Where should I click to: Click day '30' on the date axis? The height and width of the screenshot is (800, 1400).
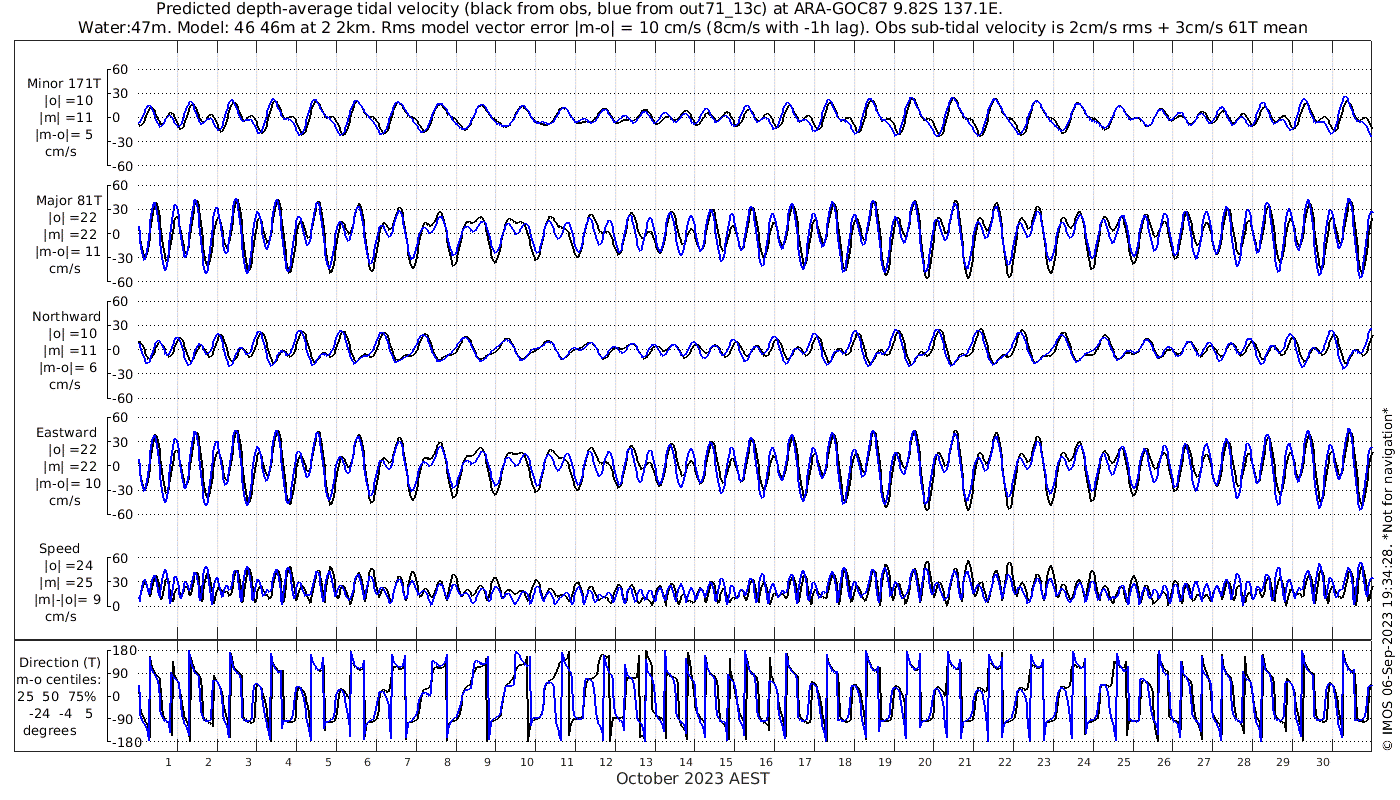[x=1323, y=761]
